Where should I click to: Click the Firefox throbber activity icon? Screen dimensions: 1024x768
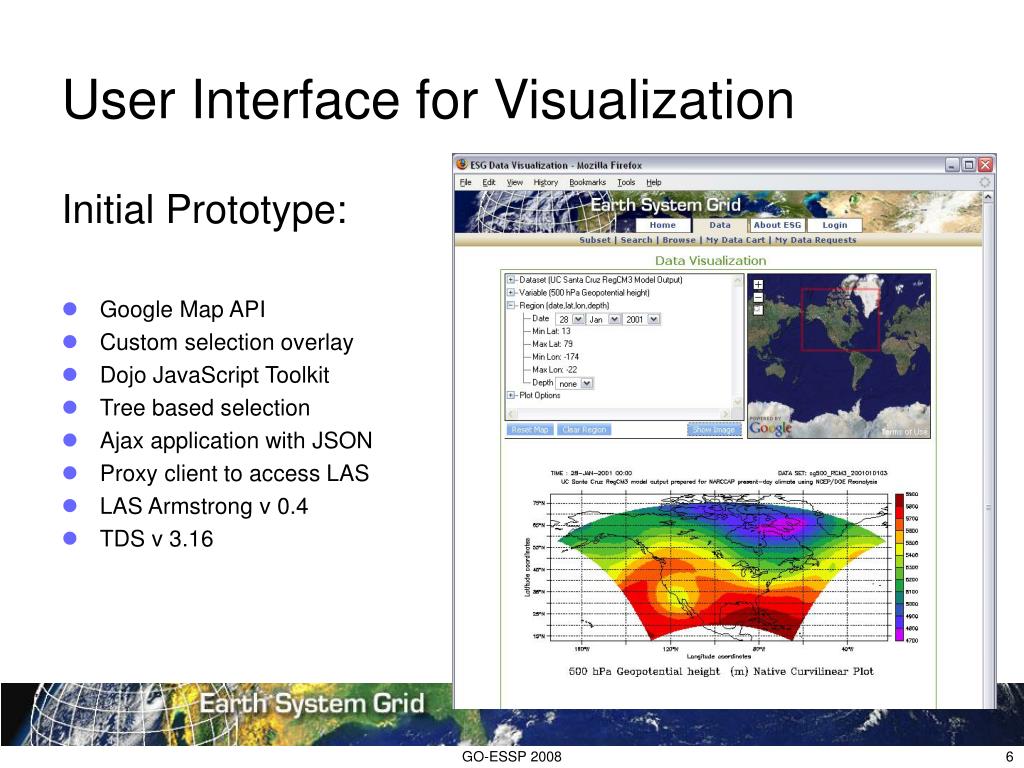click(984, 182)
